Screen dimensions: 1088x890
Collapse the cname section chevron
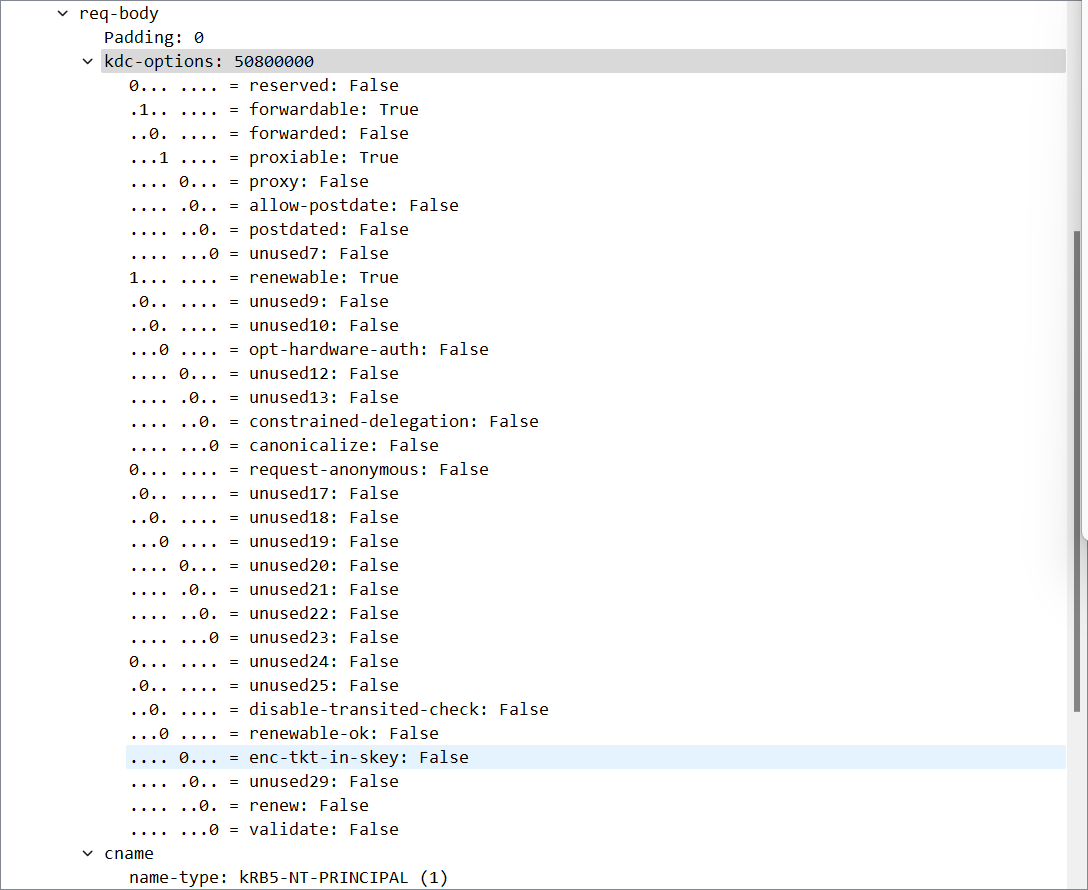pyautogui.click(x=89, y=854)
